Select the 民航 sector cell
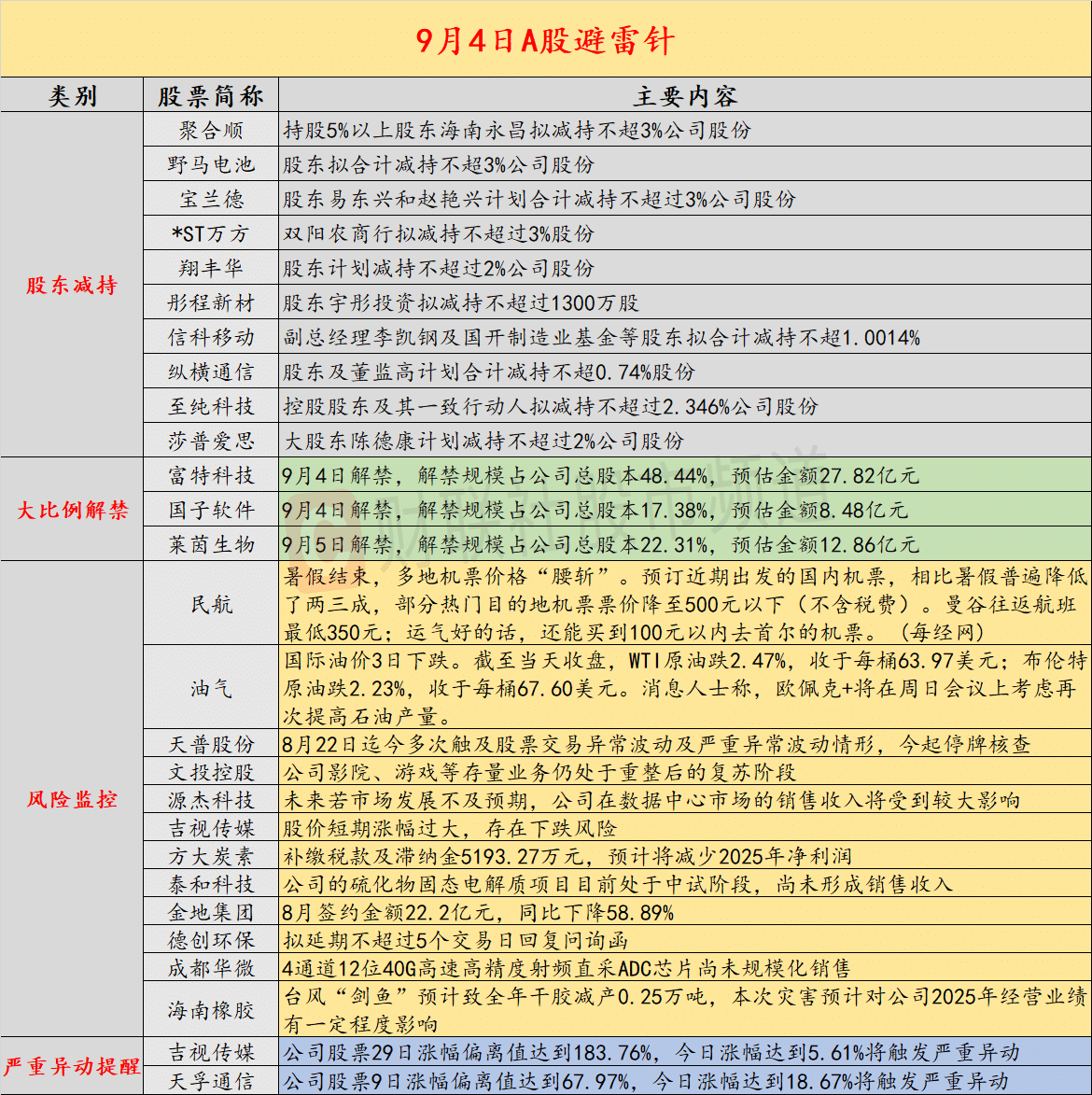This screenshot has height=1095, width=1092. pyautogui.click(x=211, y=604)
